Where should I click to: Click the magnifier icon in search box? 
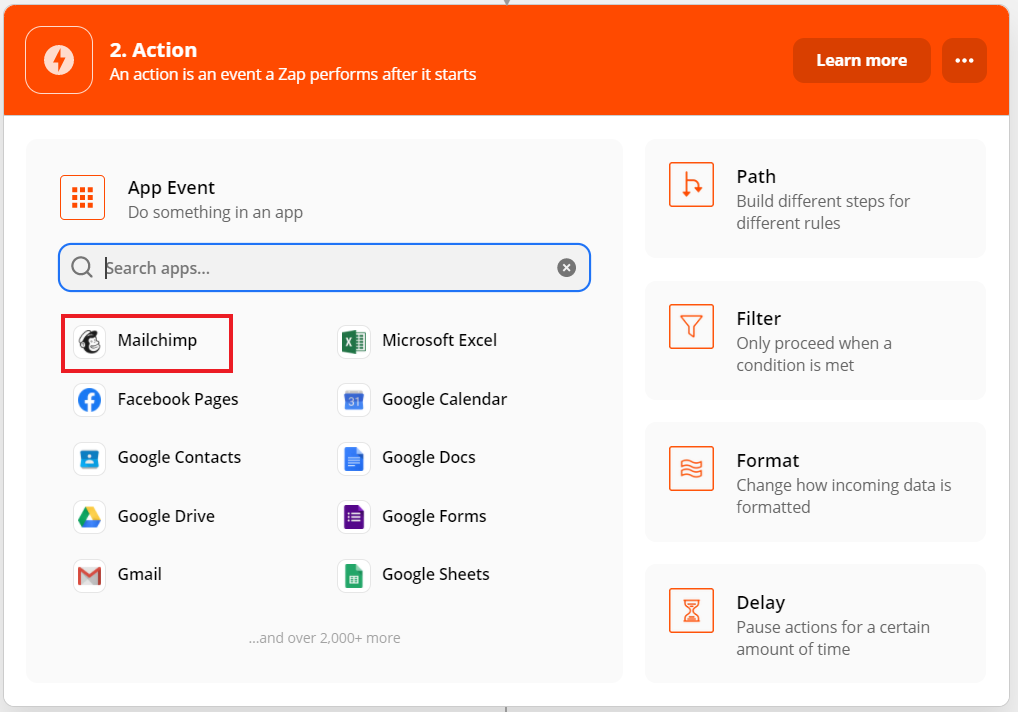click(82, 267)
